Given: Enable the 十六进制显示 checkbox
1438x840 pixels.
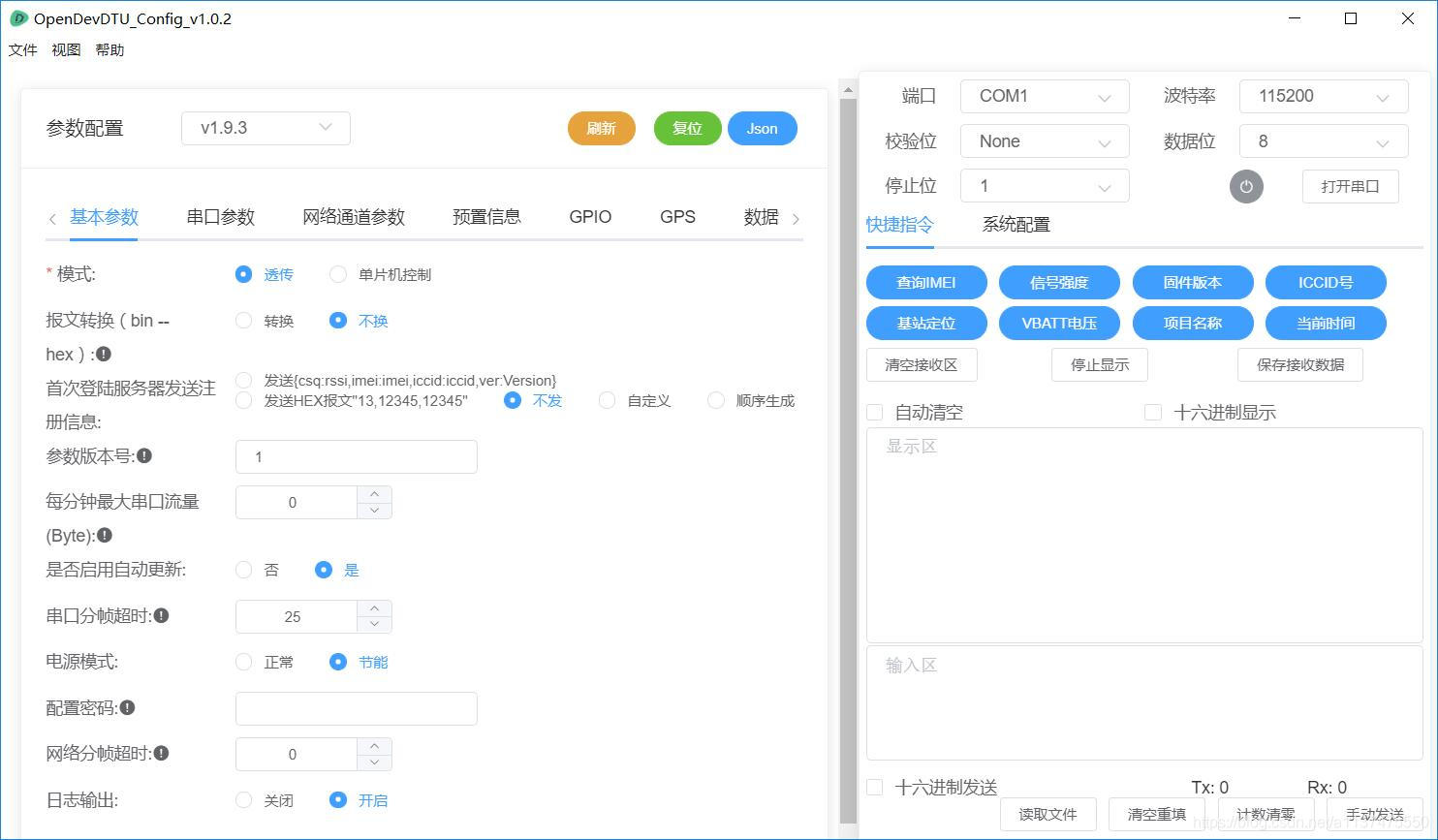Looking at the screenshot, I should click(1153, 412).
